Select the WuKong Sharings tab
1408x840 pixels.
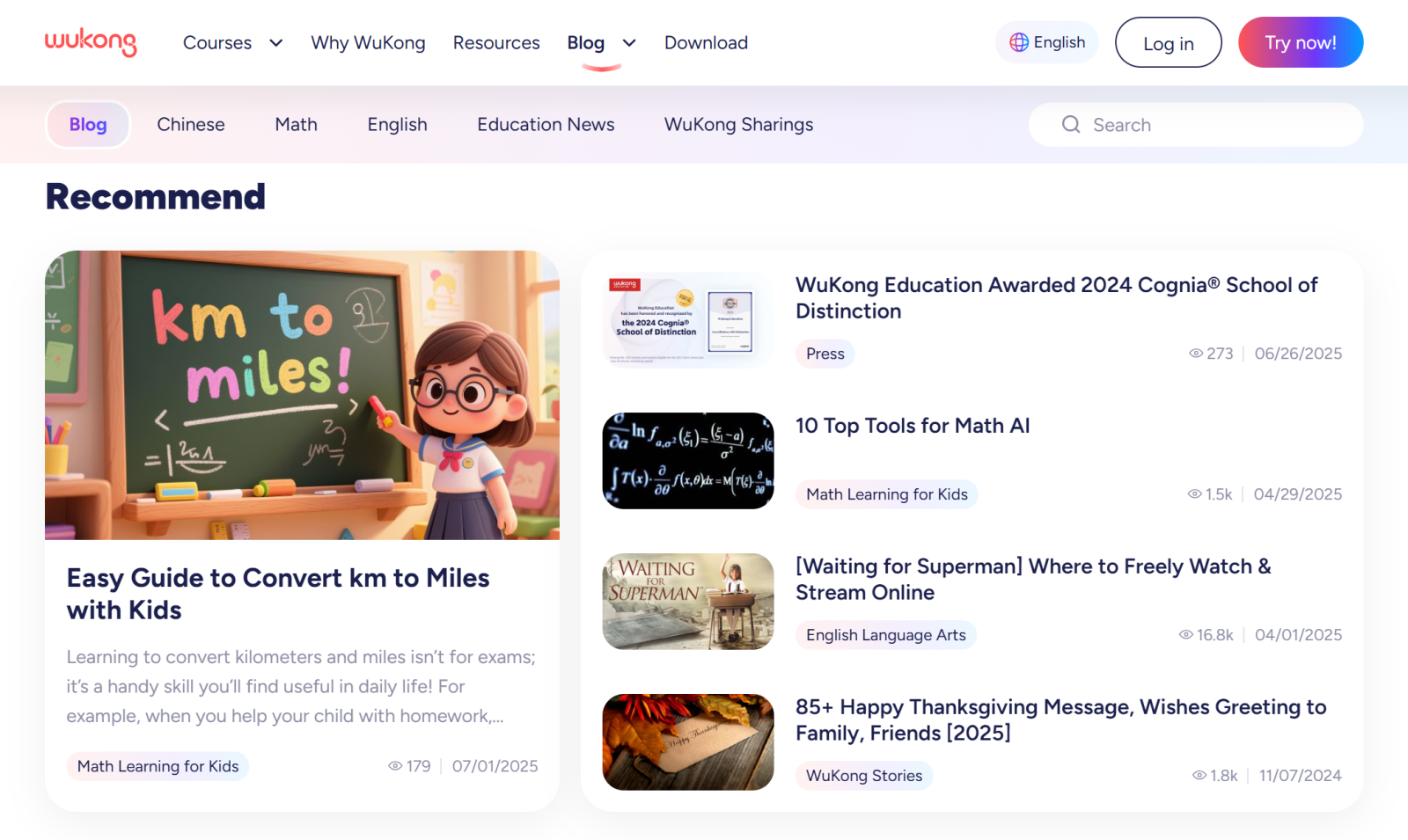coord(738,125)
